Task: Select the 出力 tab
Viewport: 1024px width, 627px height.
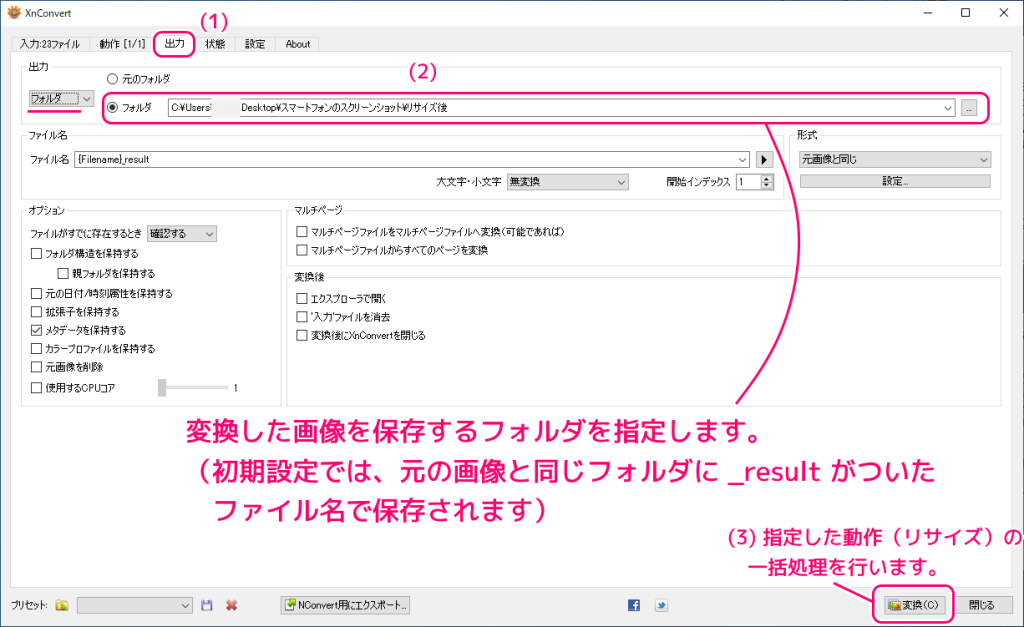Action: (174, 44)
